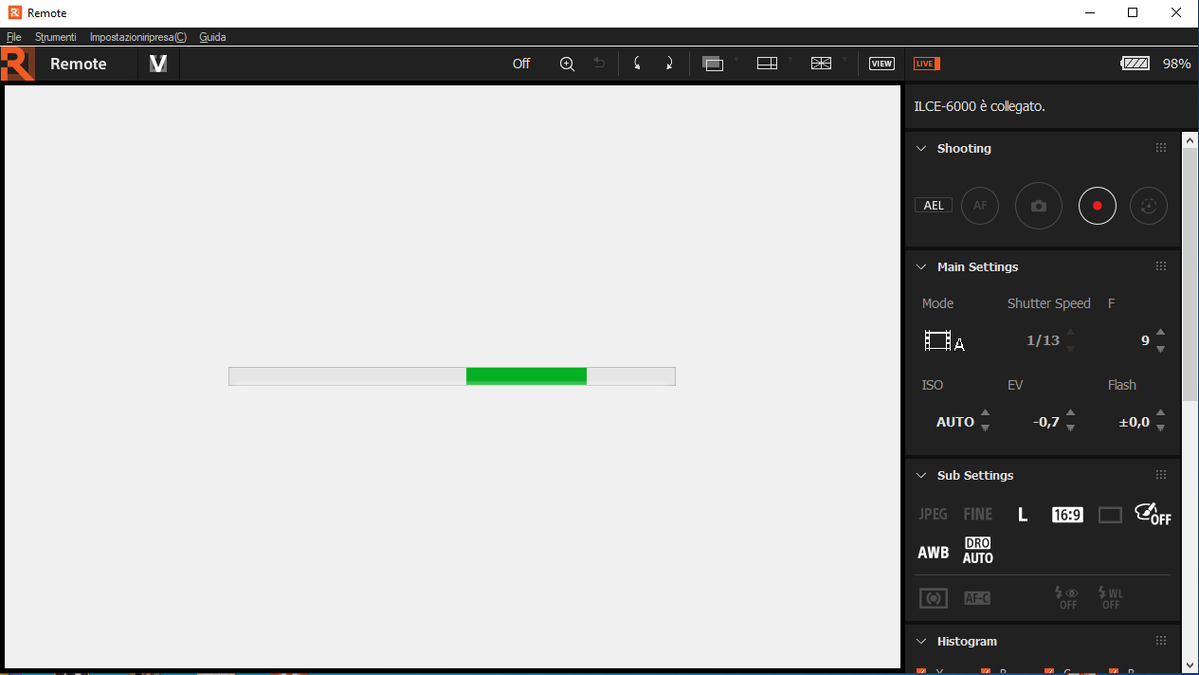Rotate the image counterclockwise
Screen dimensions: 1199x675
[x=637, y=64]
